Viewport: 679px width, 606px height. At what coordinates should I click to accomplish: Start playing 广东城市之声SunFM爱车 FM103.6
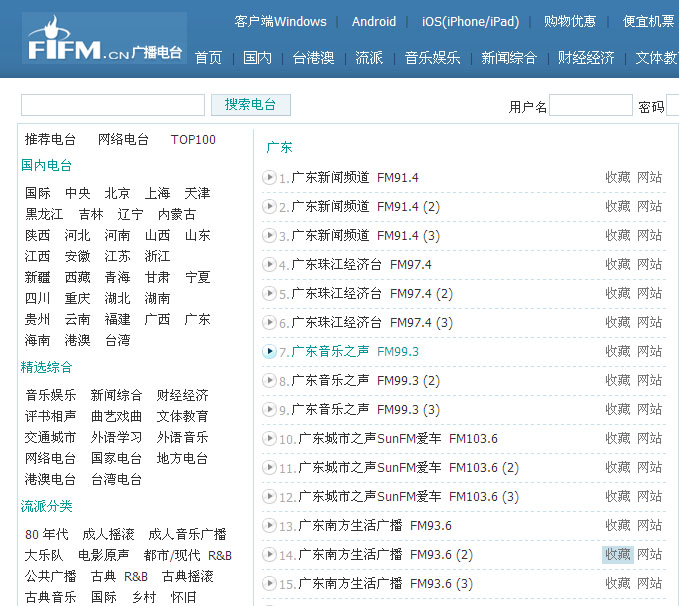(269, 439)
